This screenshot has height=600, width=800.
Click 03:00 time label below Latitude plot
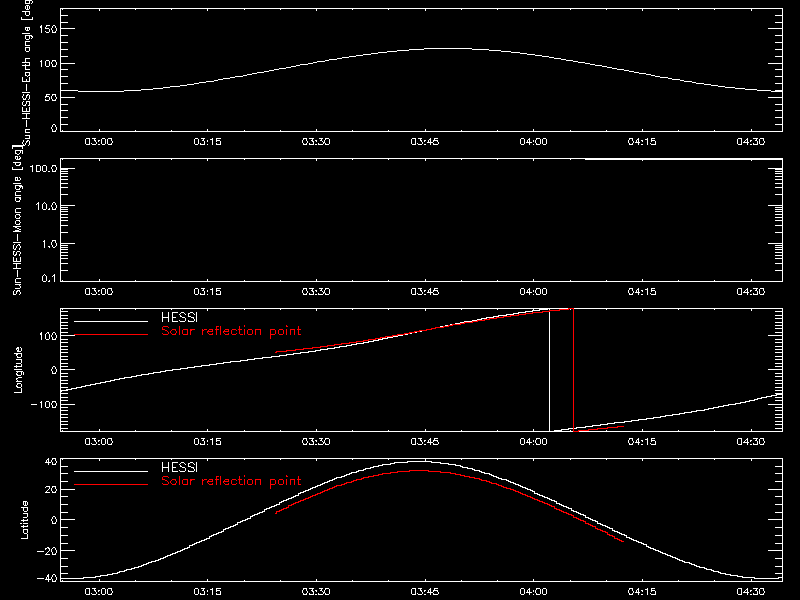[99, 592]
